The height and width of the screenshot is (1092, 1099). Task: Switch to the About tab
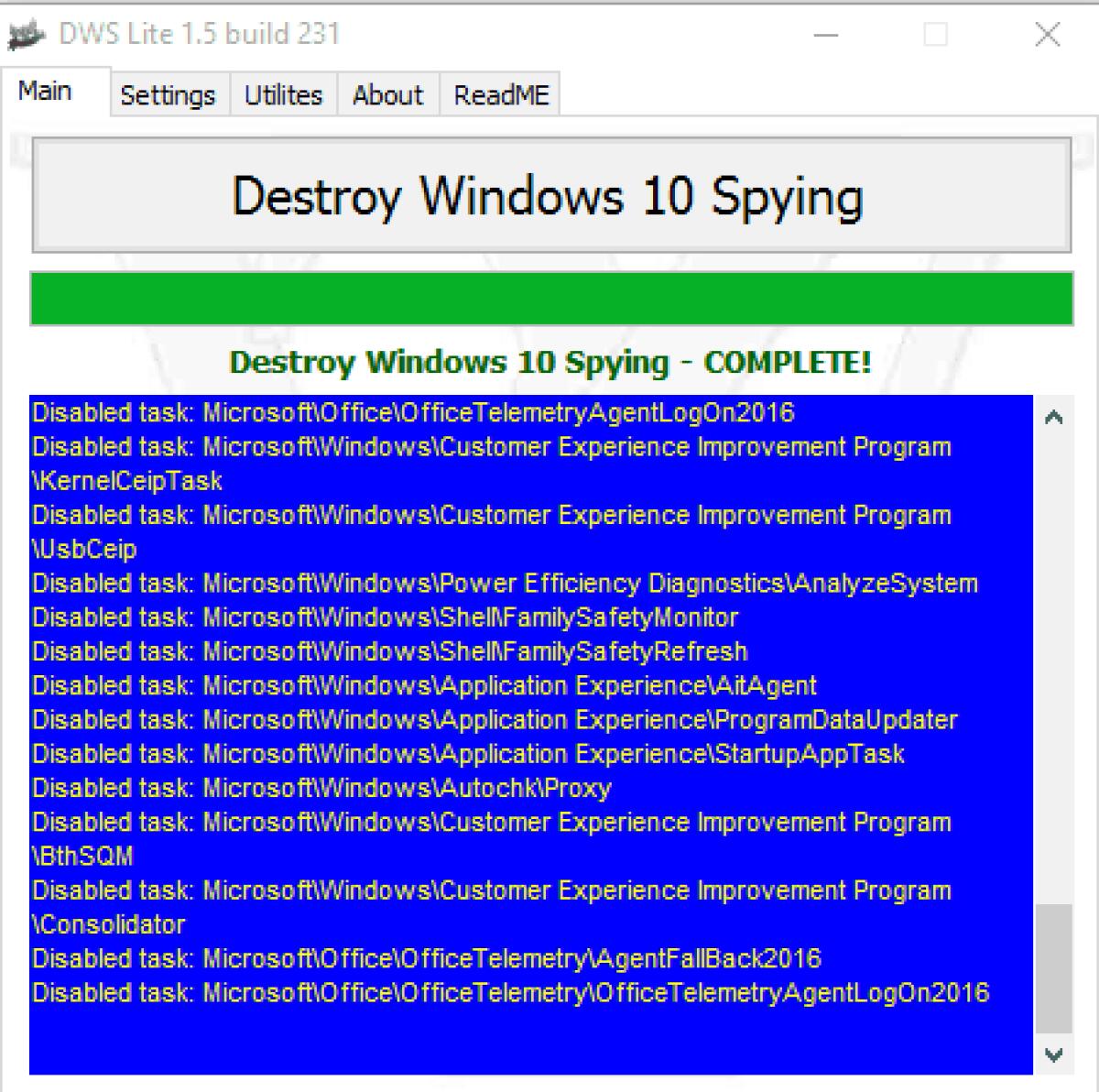point(387,94)
